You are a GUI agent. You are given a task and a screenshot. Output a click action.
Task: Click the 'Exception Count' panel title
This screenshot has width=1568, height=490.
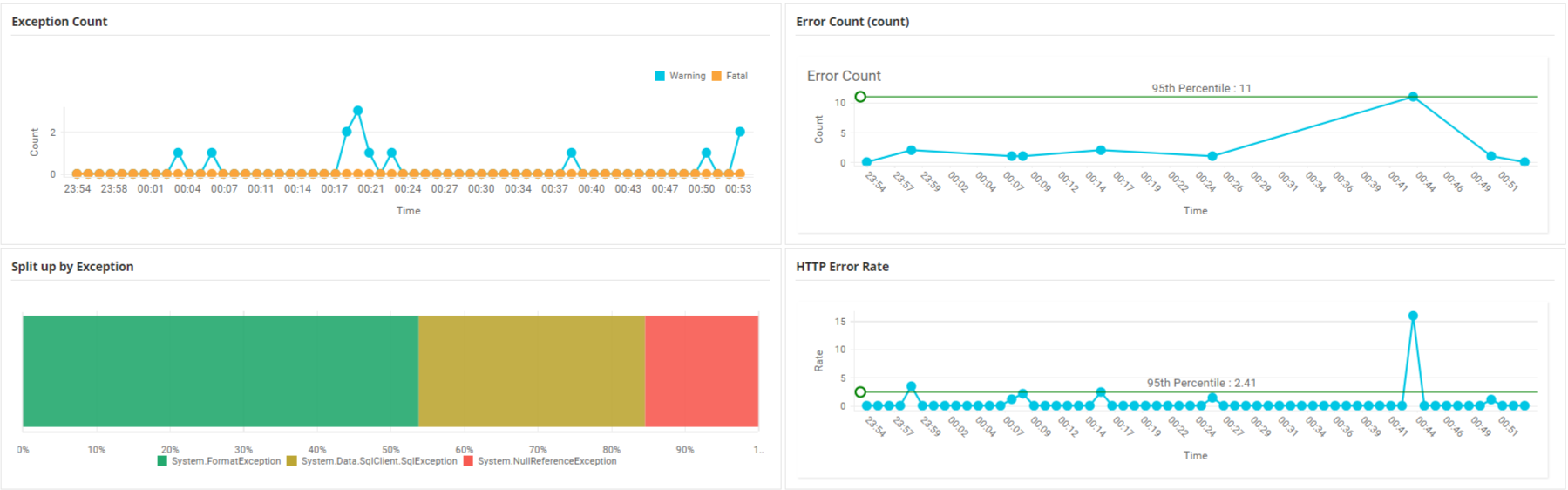coord(59,22)
